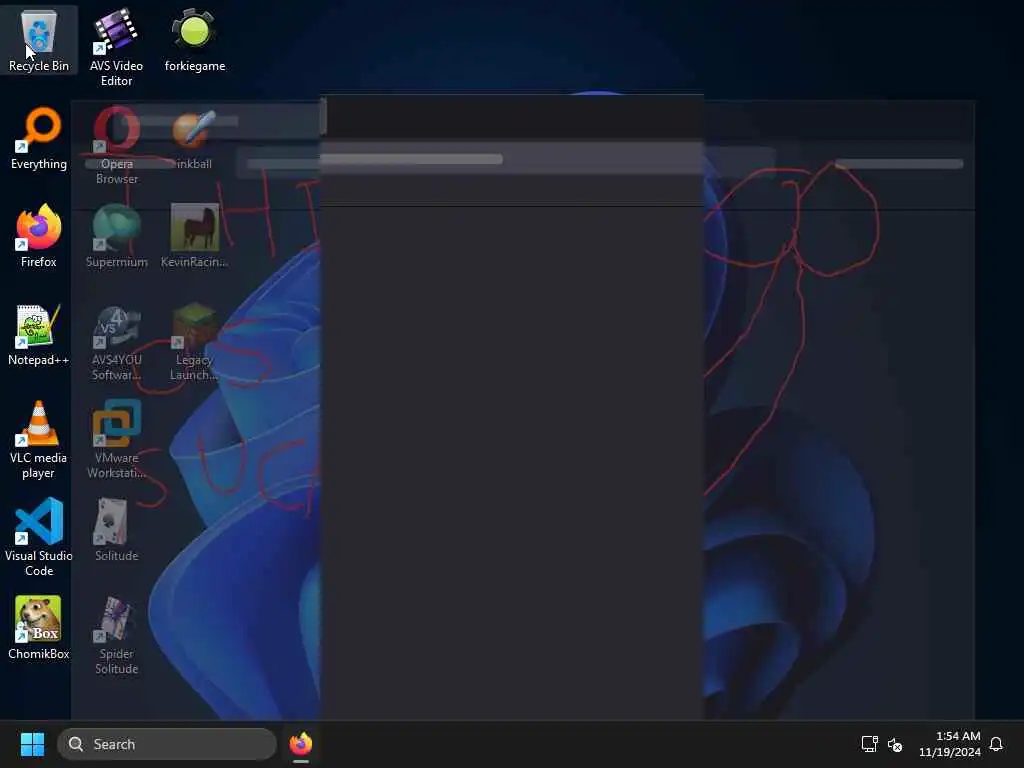This screenshot has height=768, width=1024.
Task: Select the Recycle Bin desktop icon
Action: click(39, 40)
